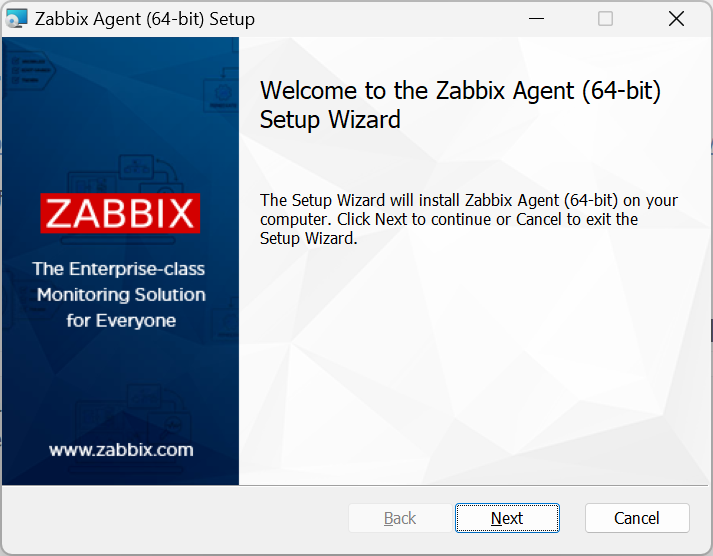Image resolution: width=713 pixels, height=556 pixels.
Task: Click the www.zabbix.com address
Action: click(121, 450)
